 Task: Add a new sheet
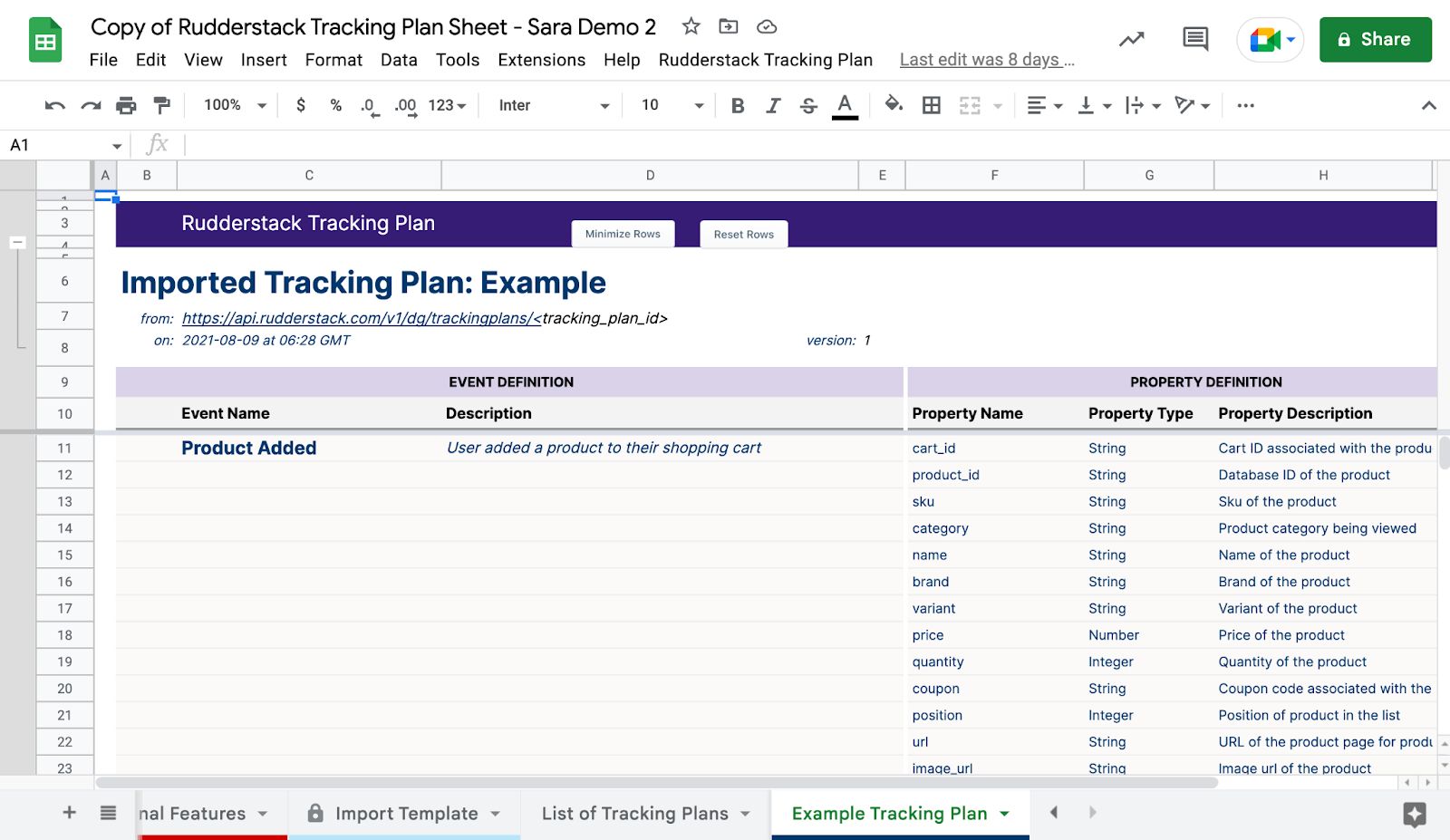[70, 813]
